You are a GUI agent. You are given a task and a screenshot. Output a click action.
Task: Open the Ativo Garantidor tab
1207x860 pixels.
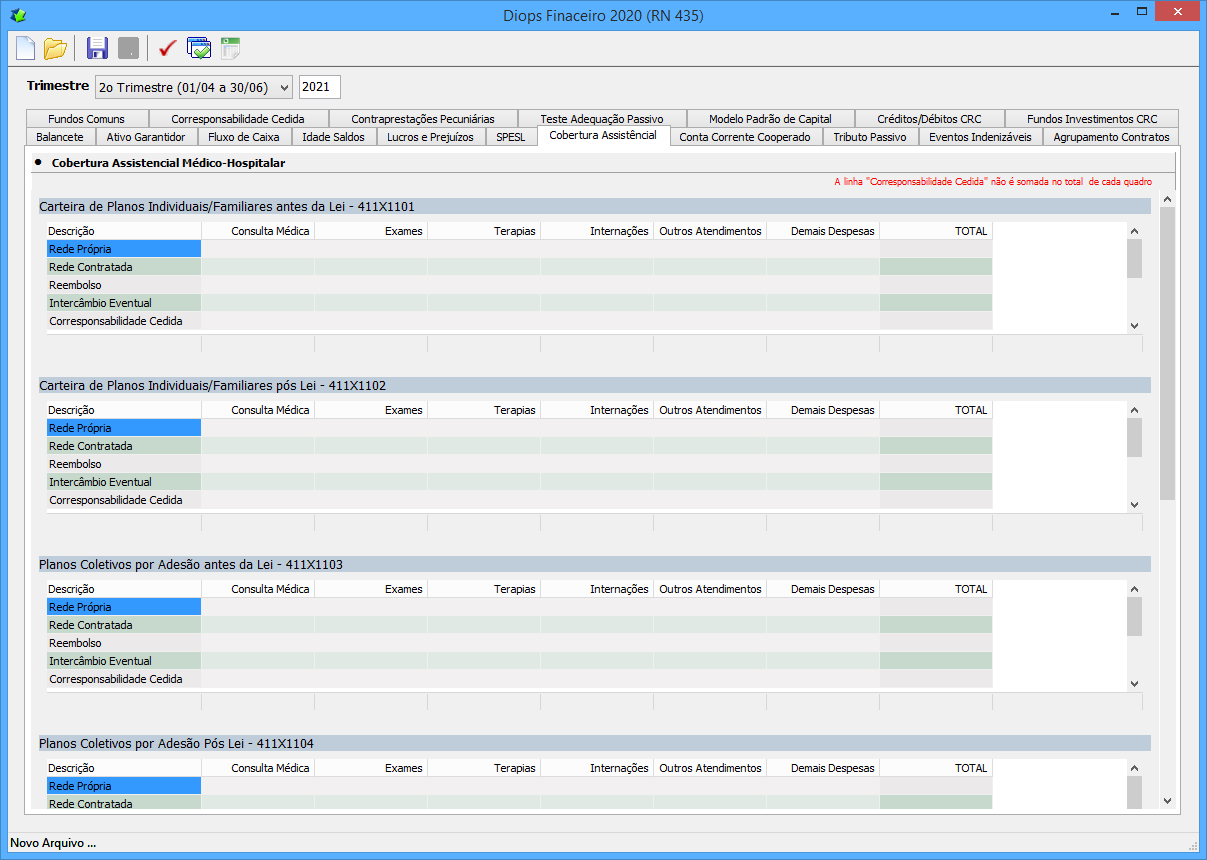(x=146, y=137)
